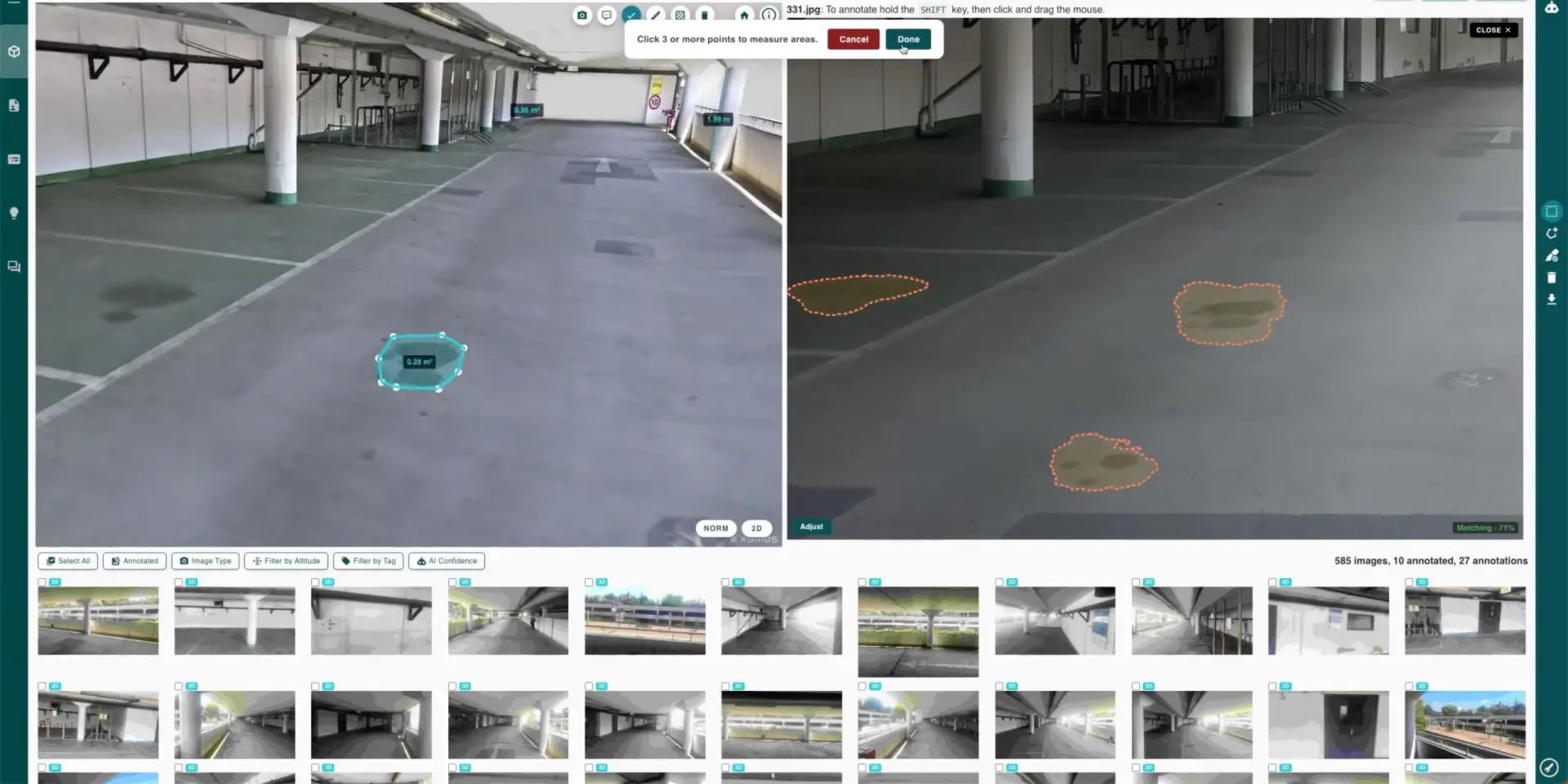1568x784 pixels.
Task: Delete measurements with the 3D viewer trash icon
Action: tap(704, 15)
